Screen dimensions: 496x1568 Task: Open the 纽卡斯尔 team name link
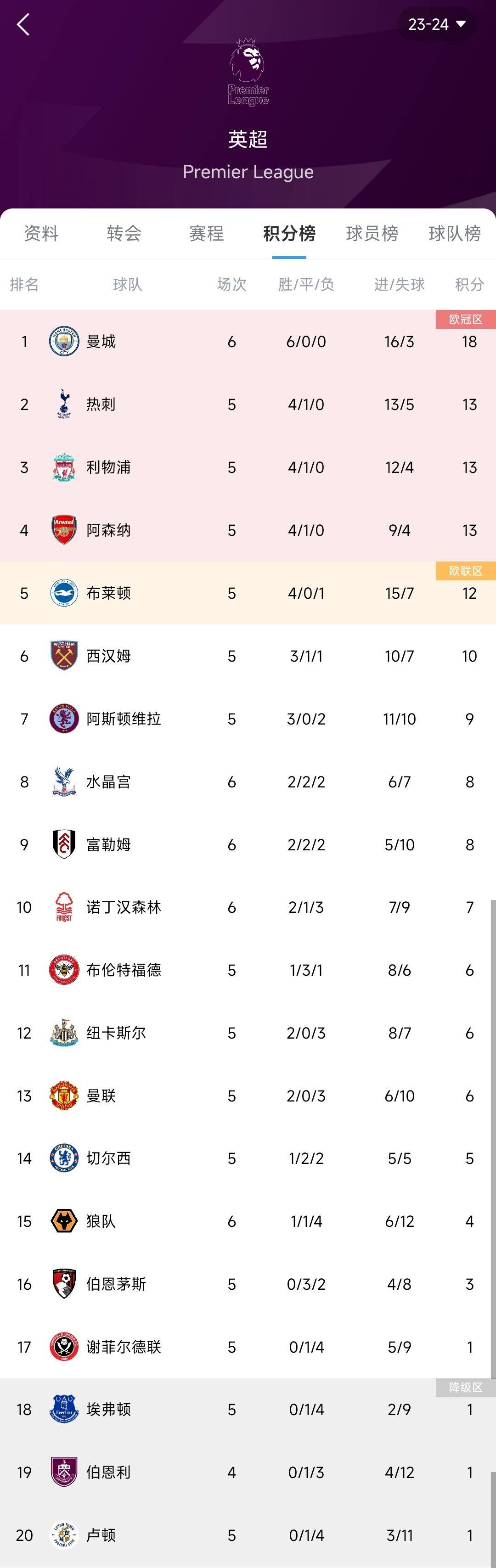click(x=116, y=1033)
